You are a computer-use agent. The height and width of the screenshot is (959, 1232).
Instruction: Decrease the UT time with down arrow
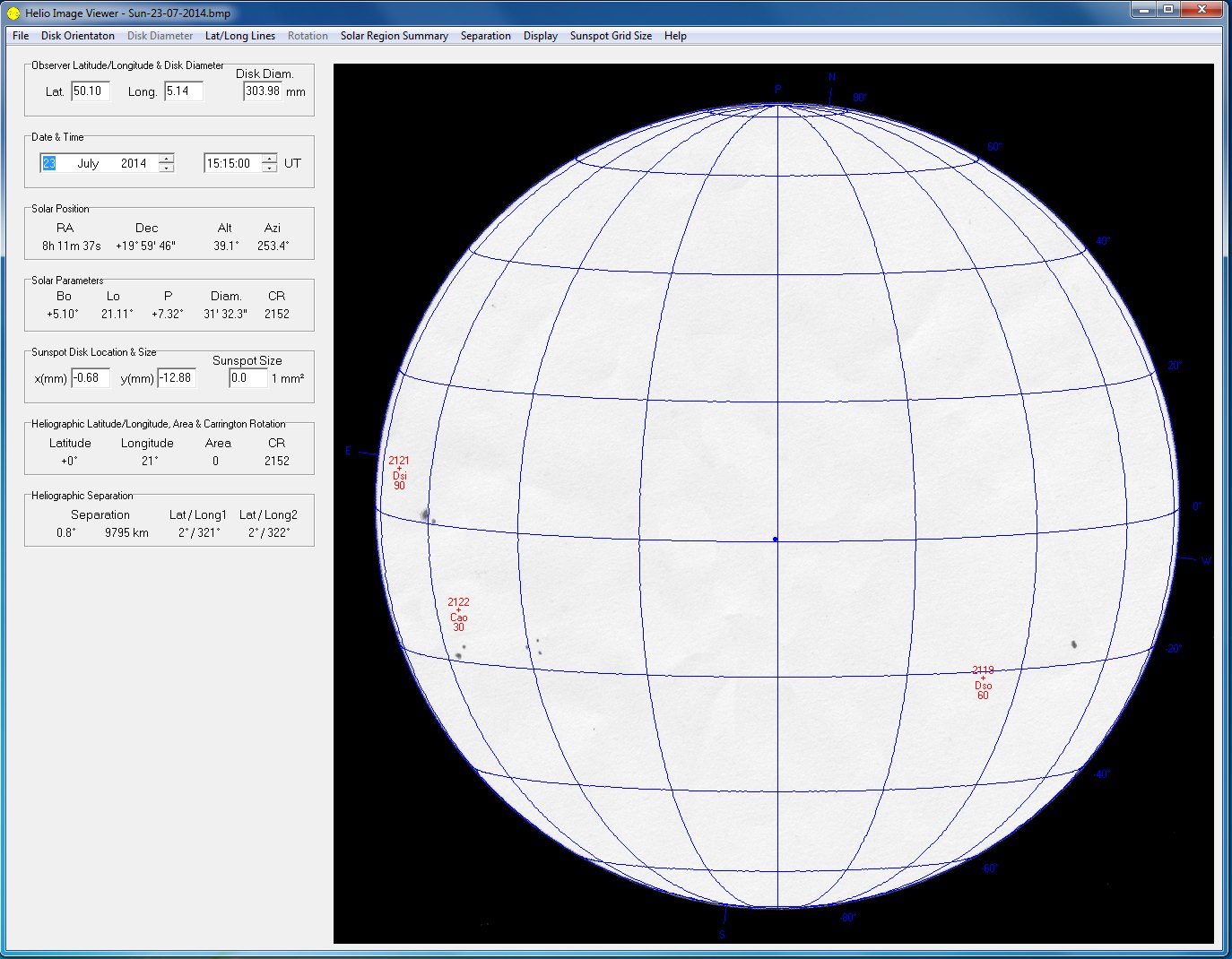270,168
